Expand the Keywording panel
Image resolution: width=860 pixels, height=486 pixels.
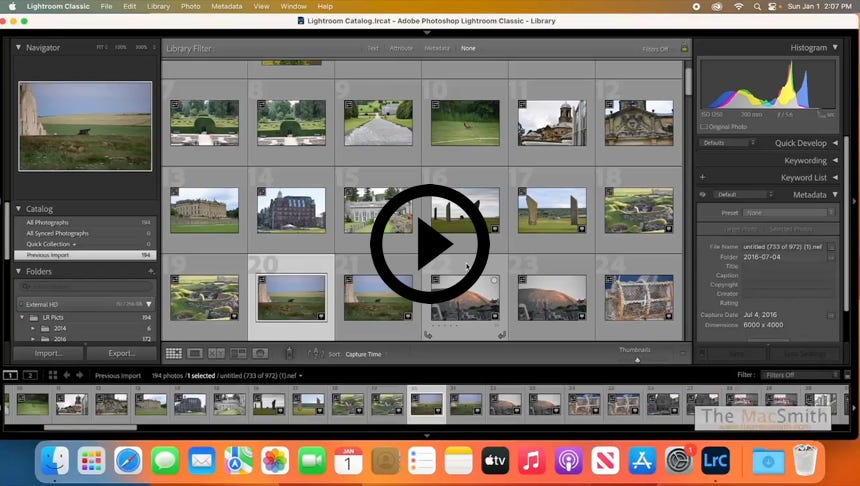coord(835,160)
